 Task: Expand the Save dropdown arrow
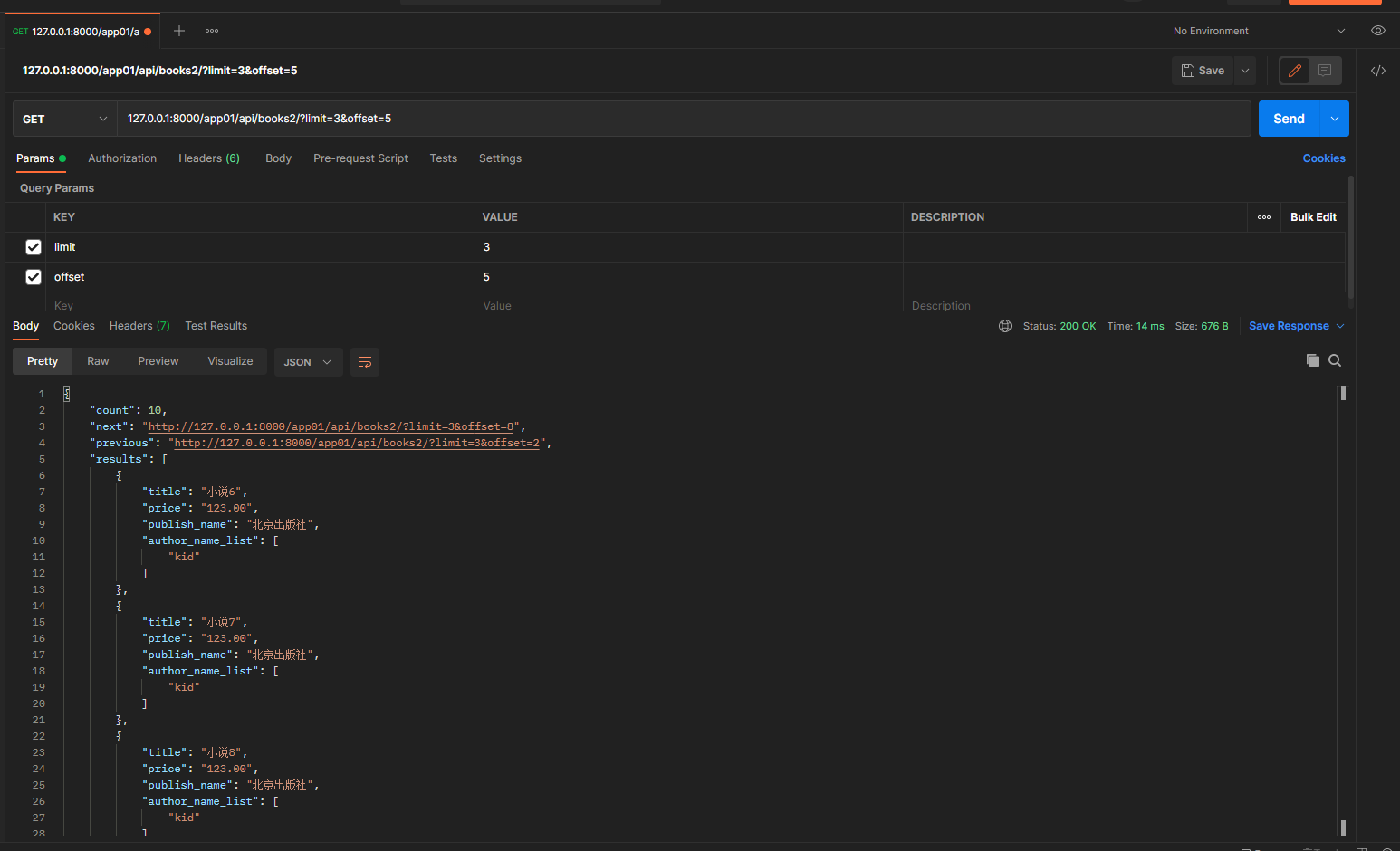point(1245,71)
